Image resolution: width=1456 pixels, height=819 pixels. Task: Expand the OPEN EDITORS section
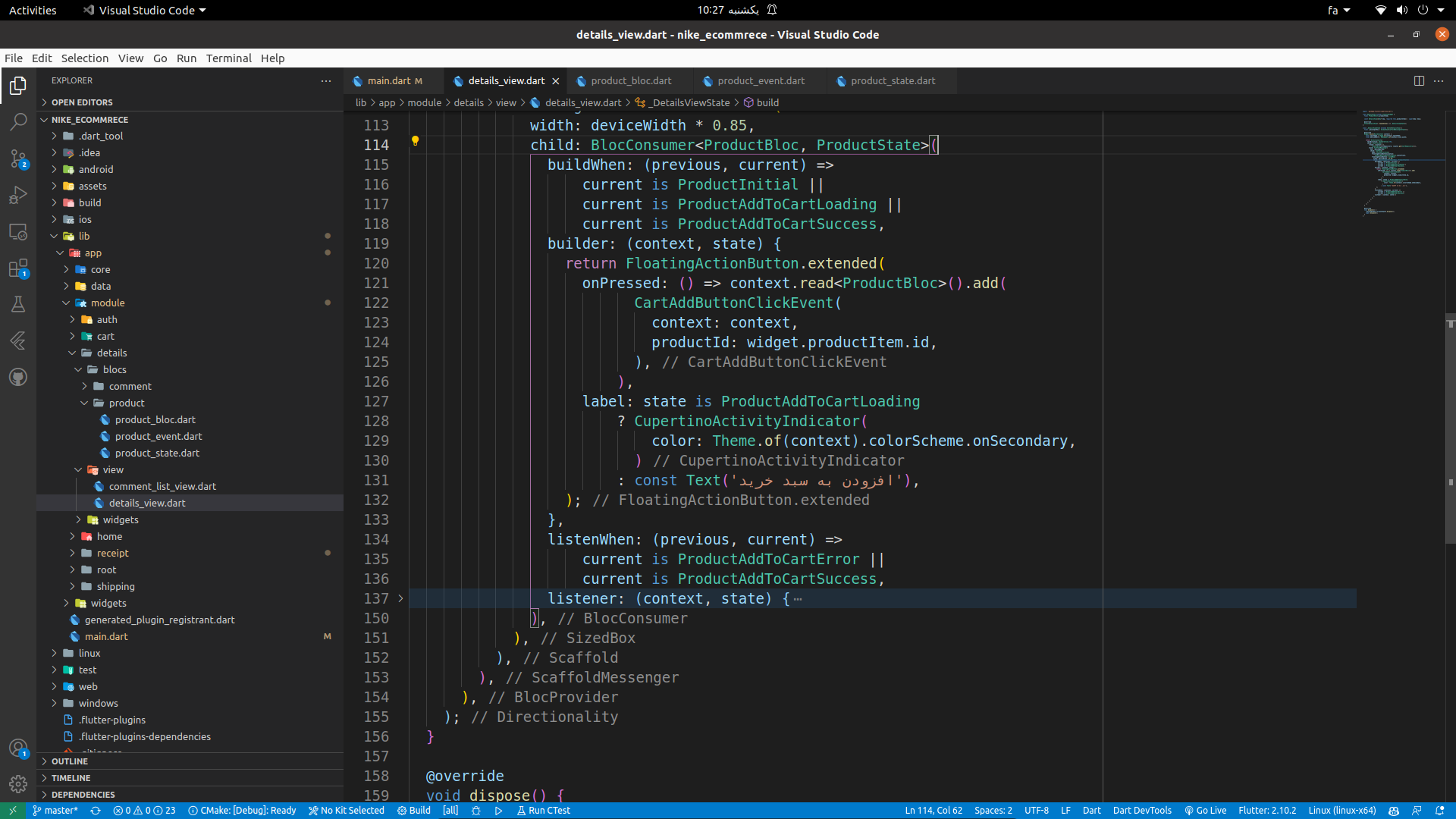(x=190, y=102)
